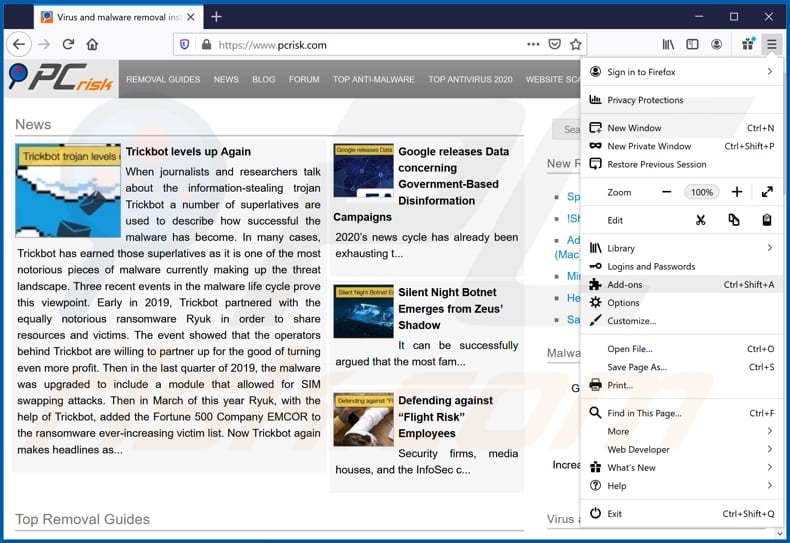Go to Firefox Home icon

click(x=92, y=44)
